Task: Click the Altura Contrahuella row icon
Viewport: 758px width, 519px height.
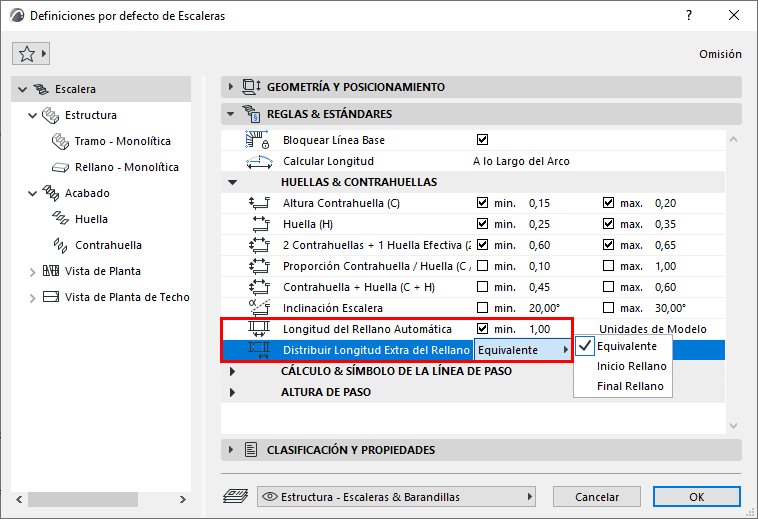Action: click(260, 203)
